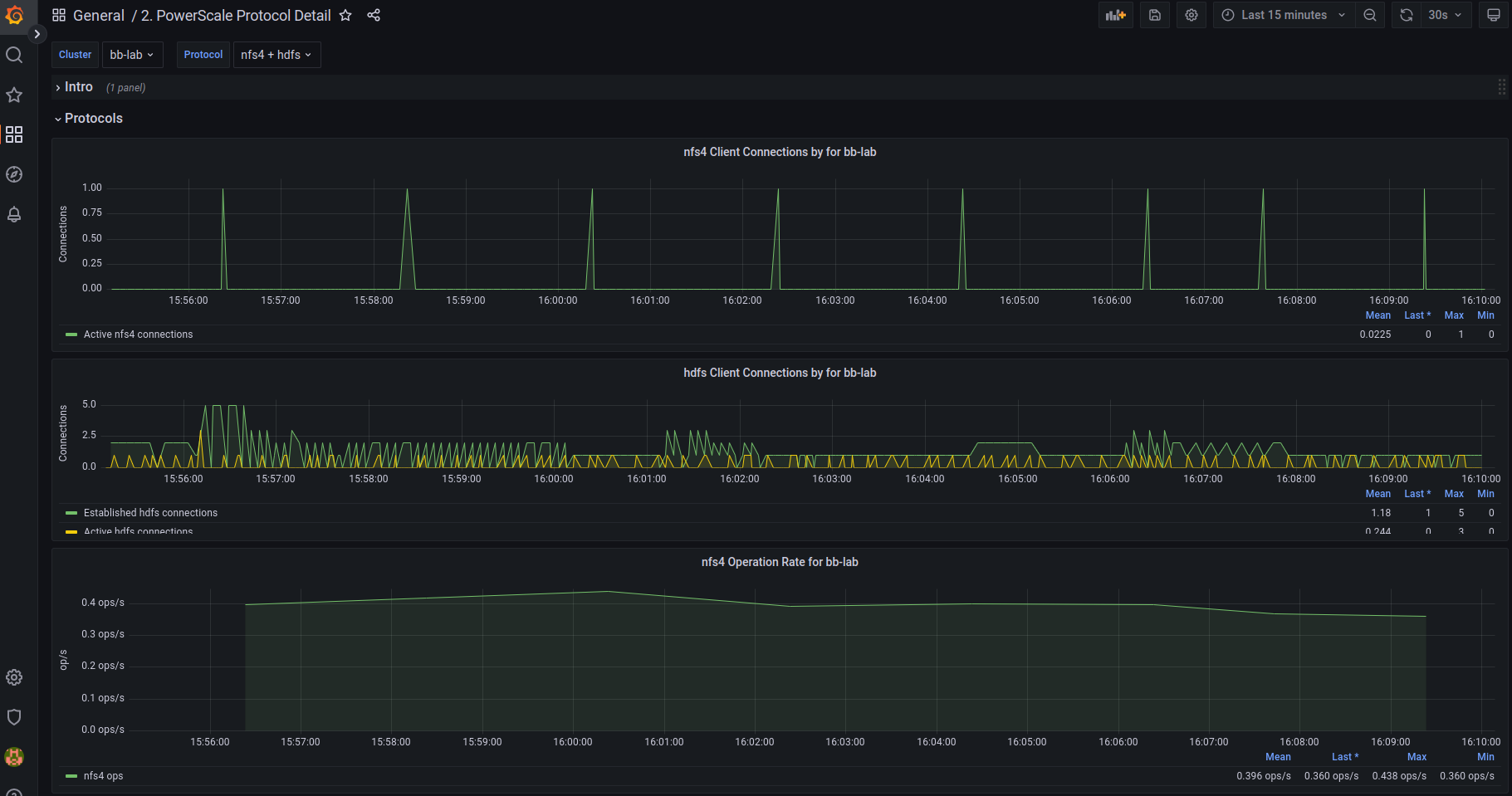Click the 1.18 mean hdfs value
Viewport: 1512px width, 796px height.
[x=1381, y=513]
